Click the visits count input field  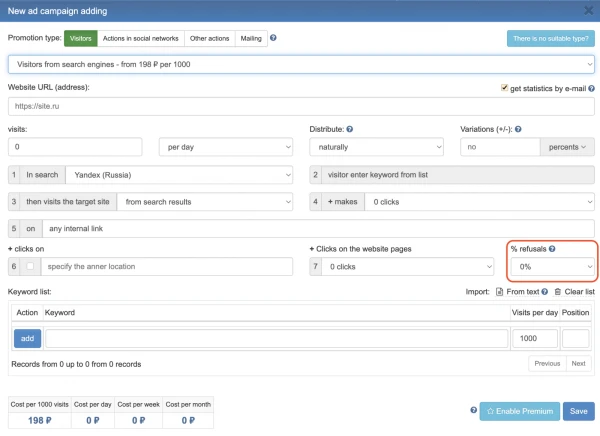point(75,147)
